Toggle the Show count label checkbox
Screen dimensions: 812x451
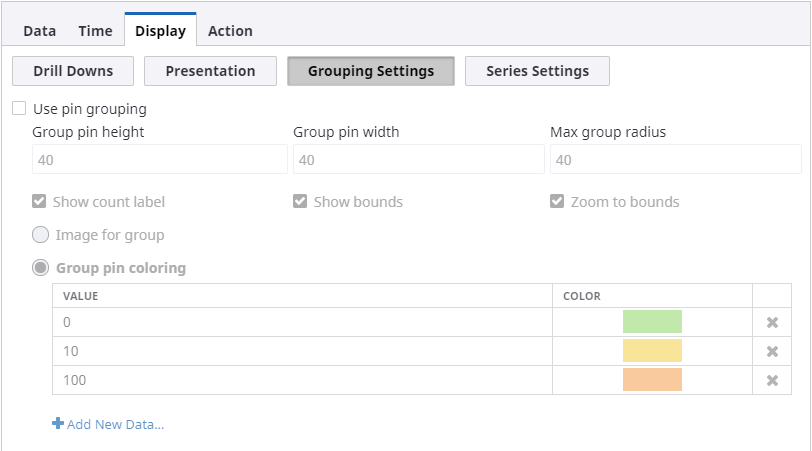(x=40, y=202)
